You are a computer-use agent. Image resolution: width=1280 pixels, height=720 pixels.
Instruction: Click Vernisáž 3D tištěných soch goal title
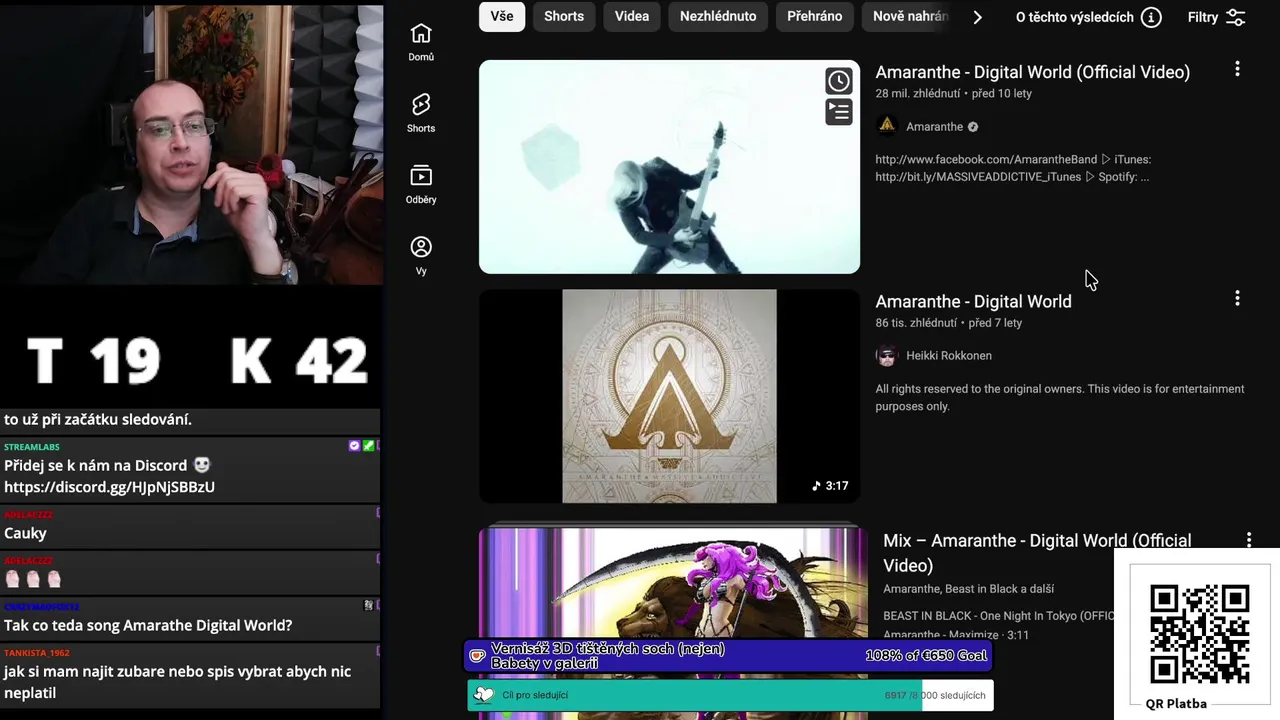pyautogui.click(x=608, y=656)
